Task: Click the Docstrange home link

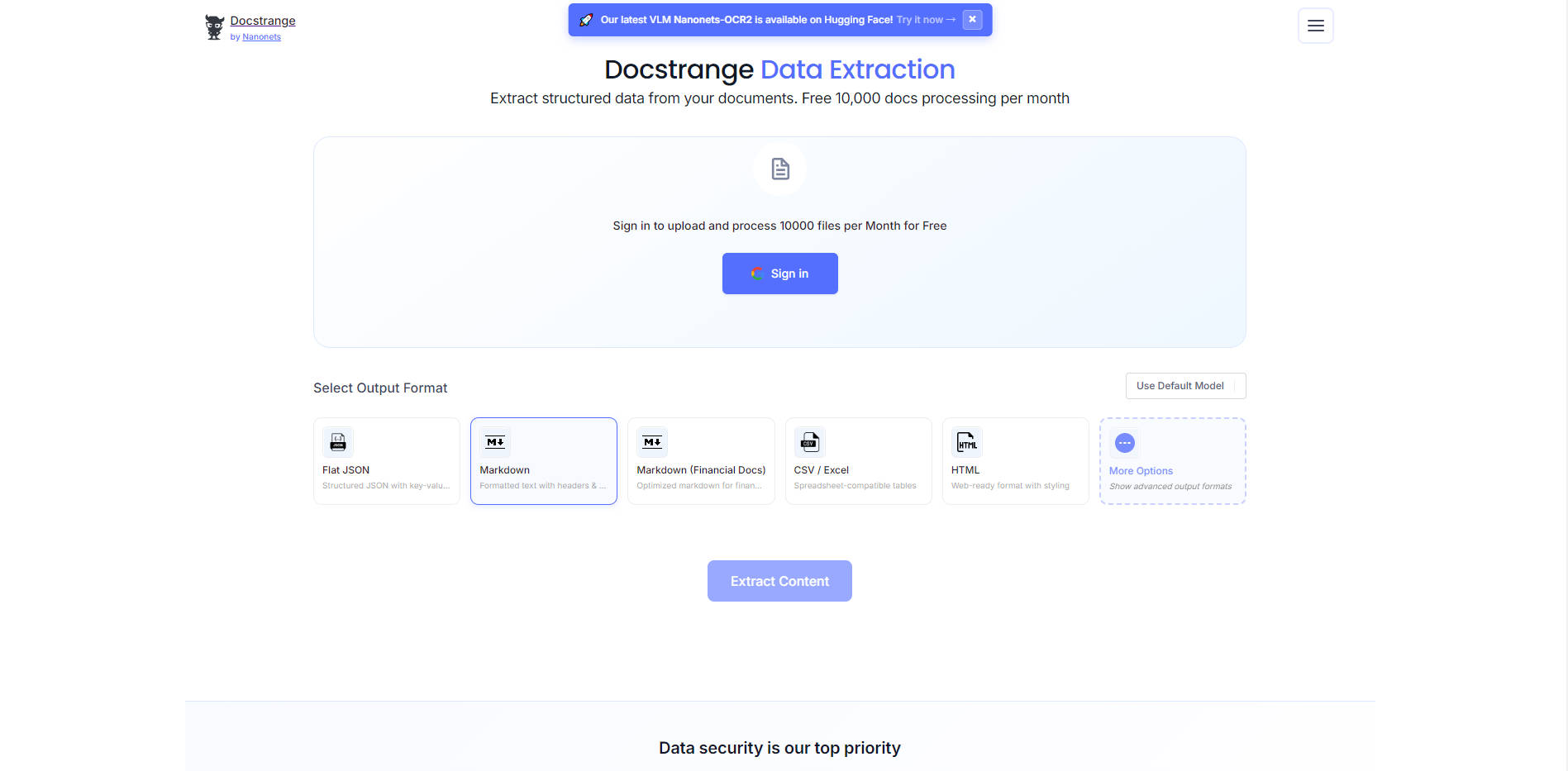Action: [263, 21]
